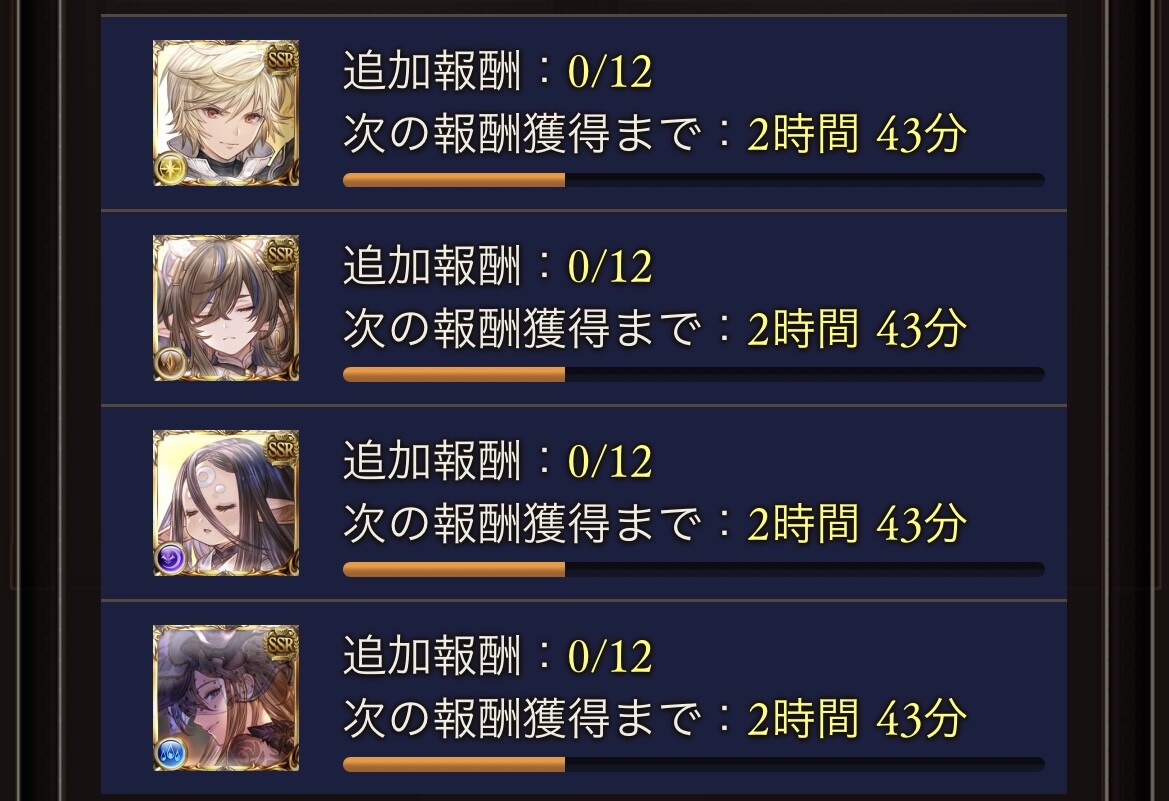Click the SSR badge on the third portrait
Viewport: 1169px width, 801px height.
281,448
